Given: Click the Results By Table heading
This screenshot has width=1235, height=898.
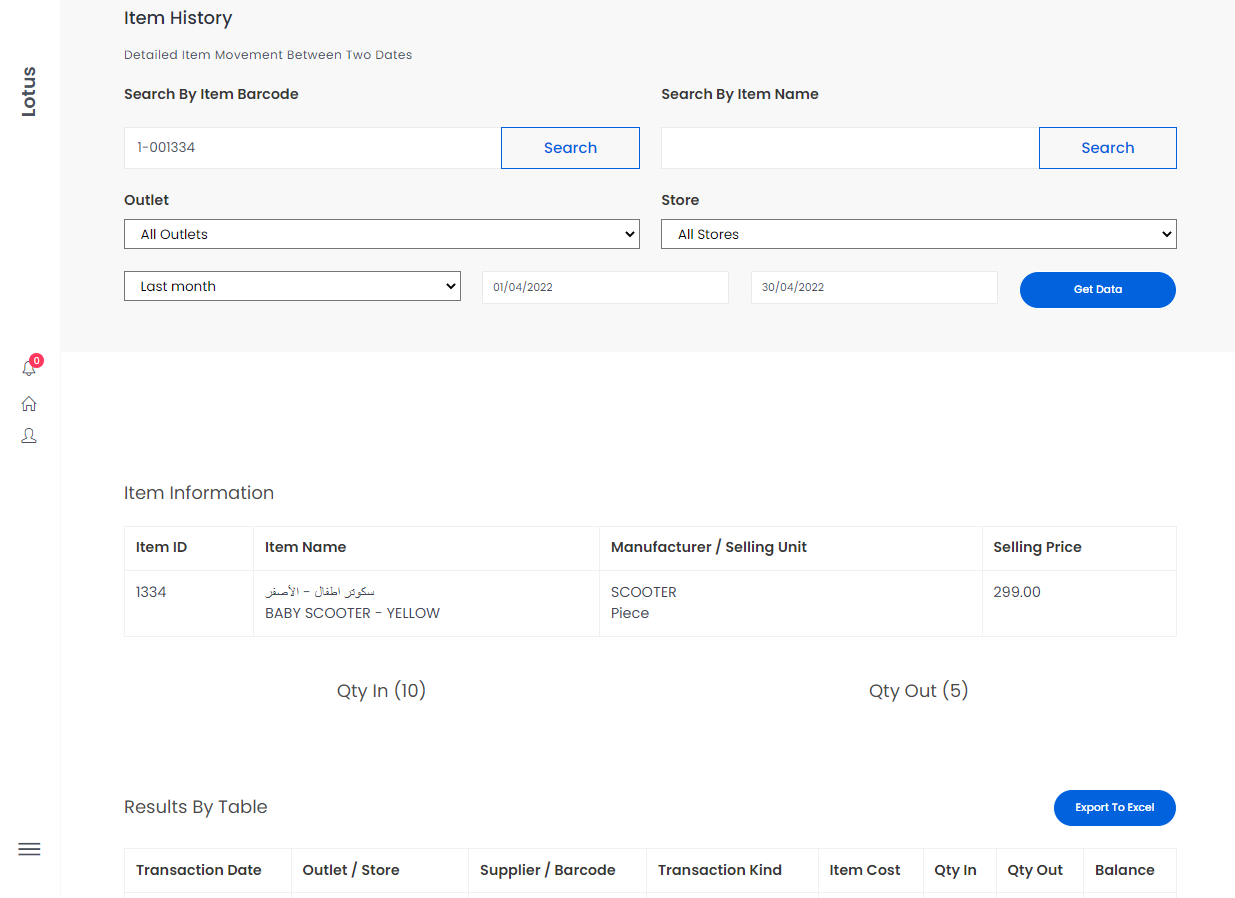Looking at the screenshot, I should point(196,807).
